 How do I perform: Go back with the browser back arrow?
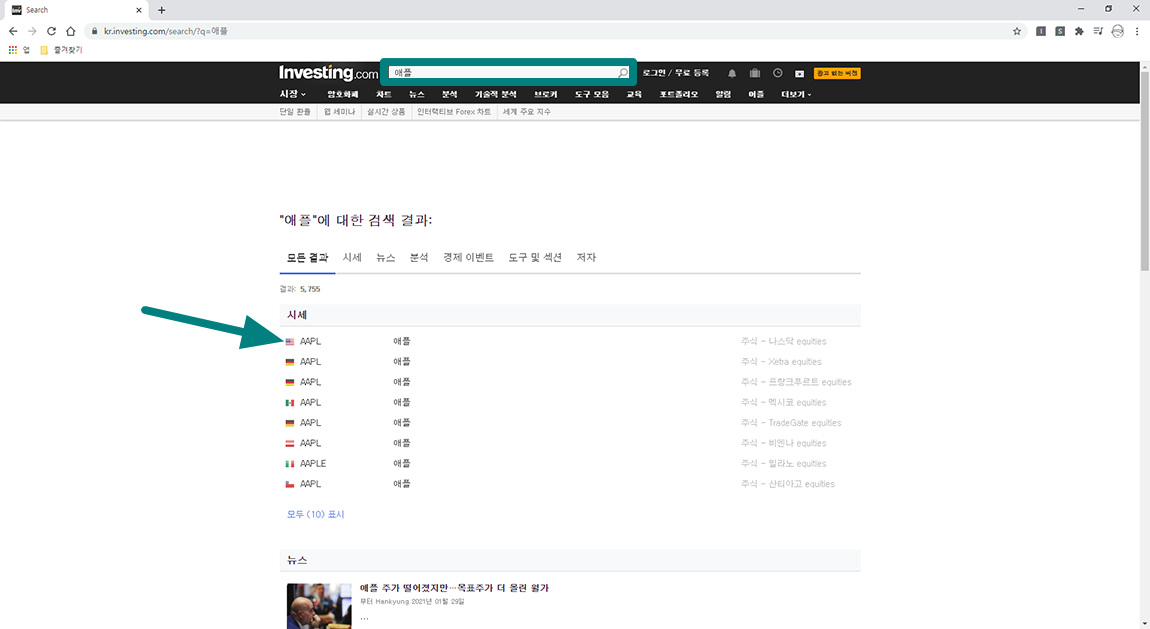(13, 32)
